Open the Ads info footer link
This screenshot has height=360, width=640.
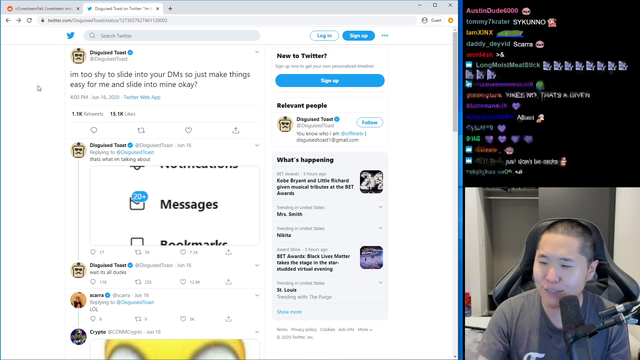(x=346, y=329)
